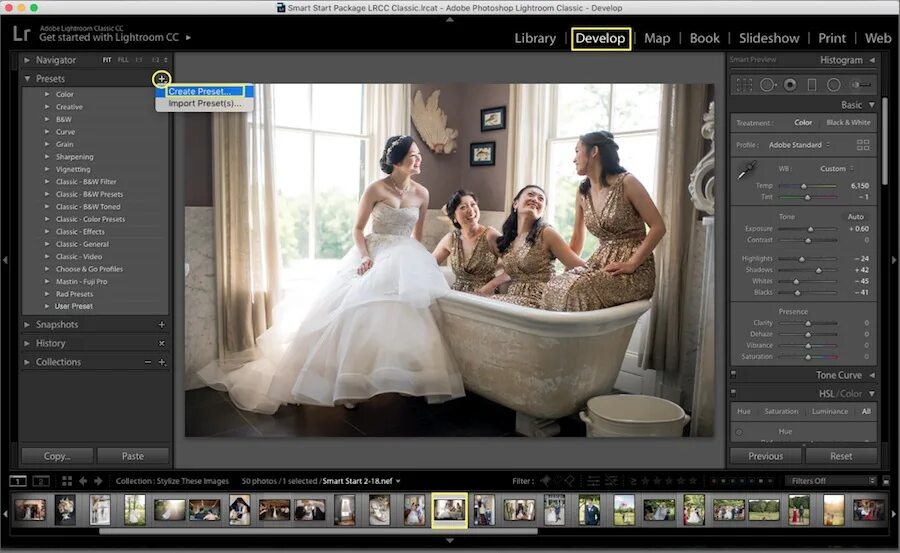Expand the History panel
900x553 pixels.
point(27,343)
